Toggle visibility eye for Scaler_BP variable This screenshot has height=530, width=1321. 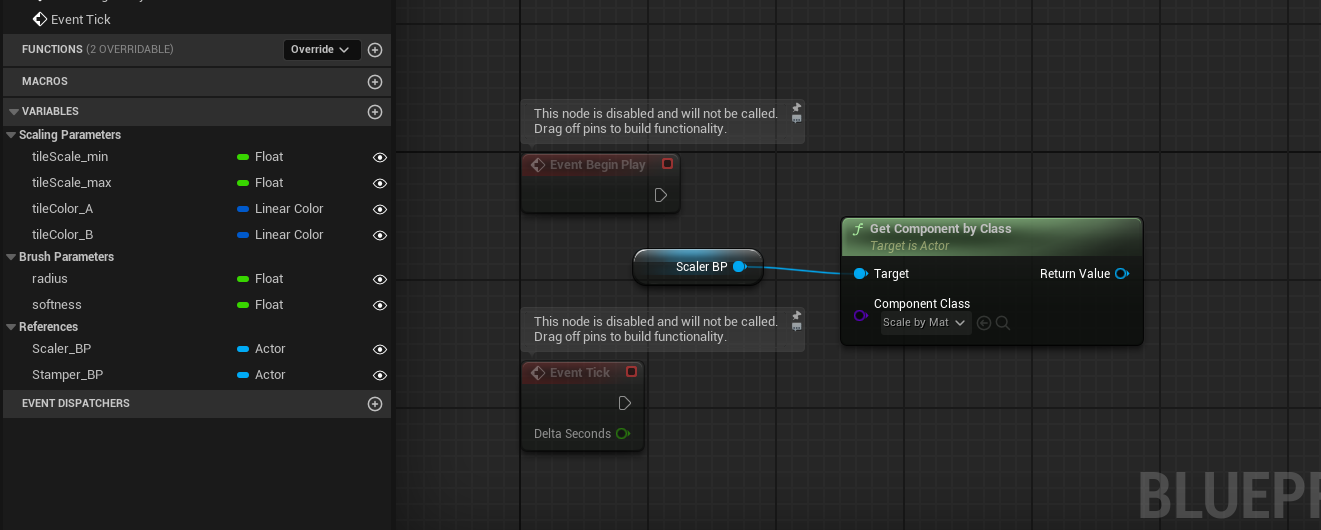point(380,350)
